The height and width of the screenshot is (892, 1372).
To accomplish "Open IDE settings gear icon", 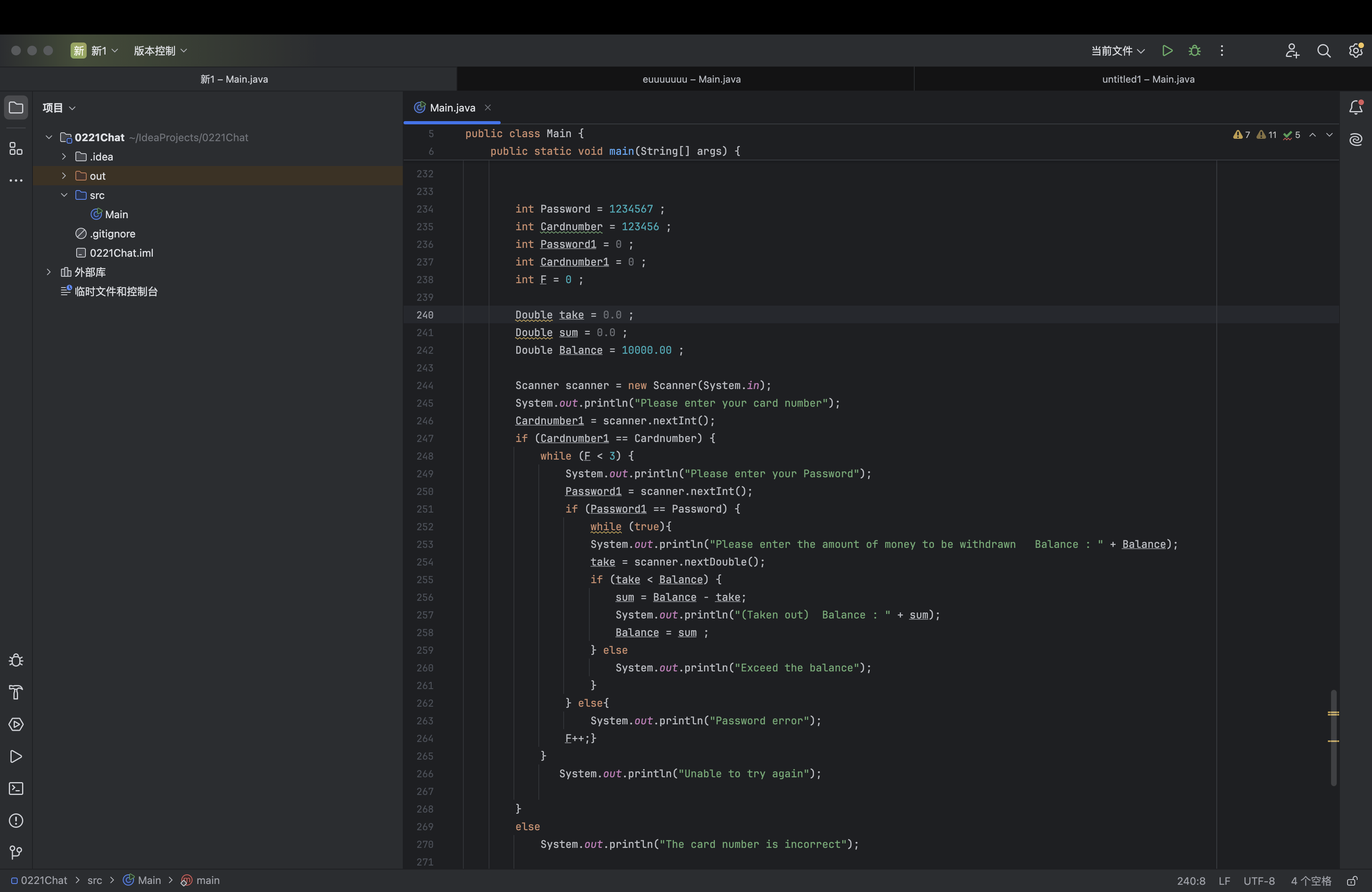I will click(1355, 51).
